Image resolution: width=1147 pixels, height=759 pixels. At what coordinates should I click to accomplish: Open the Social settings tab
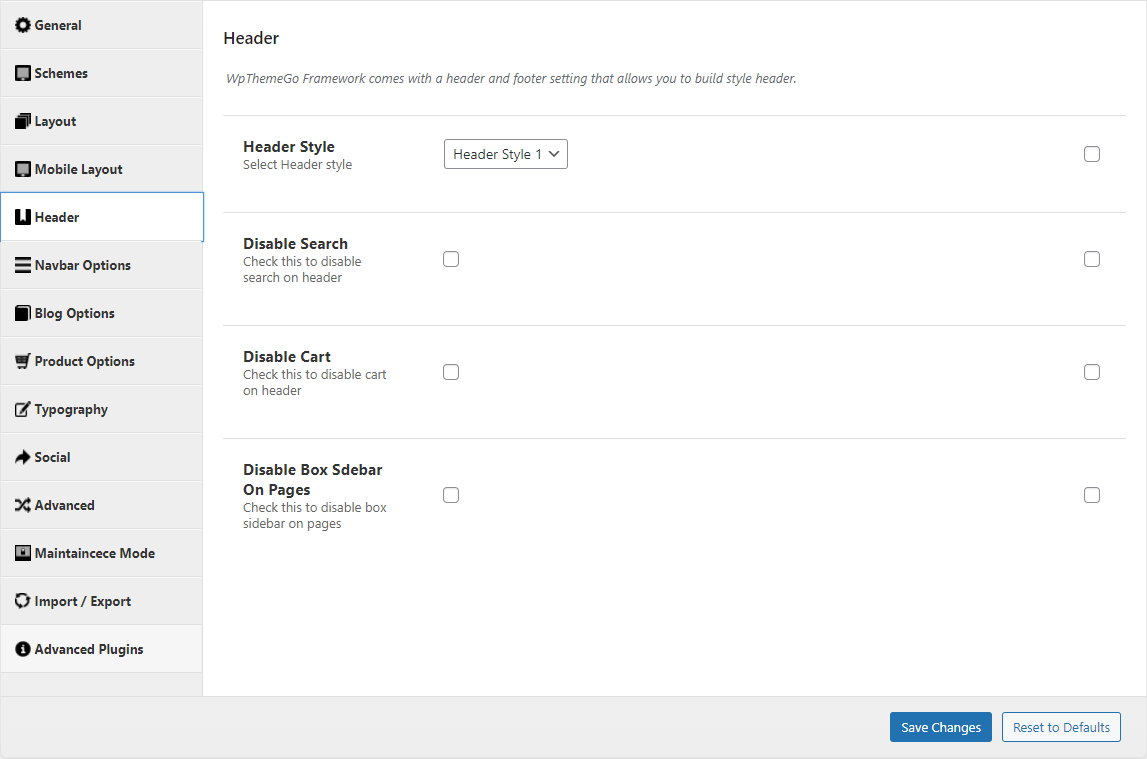[x=101, y=457]
